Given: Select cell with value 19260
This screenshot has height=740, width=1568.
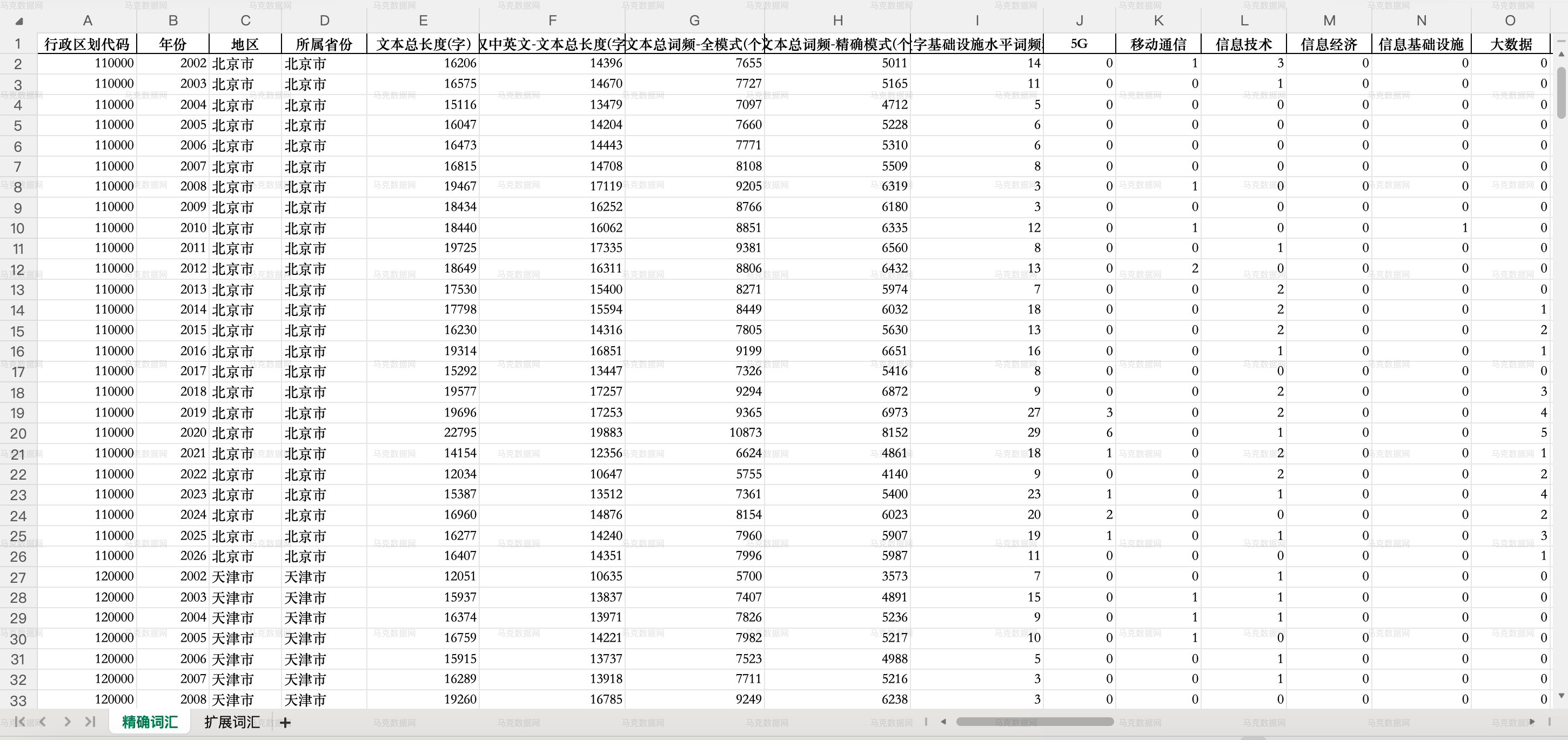Looking at the screenshot, I should coord(423,699).
